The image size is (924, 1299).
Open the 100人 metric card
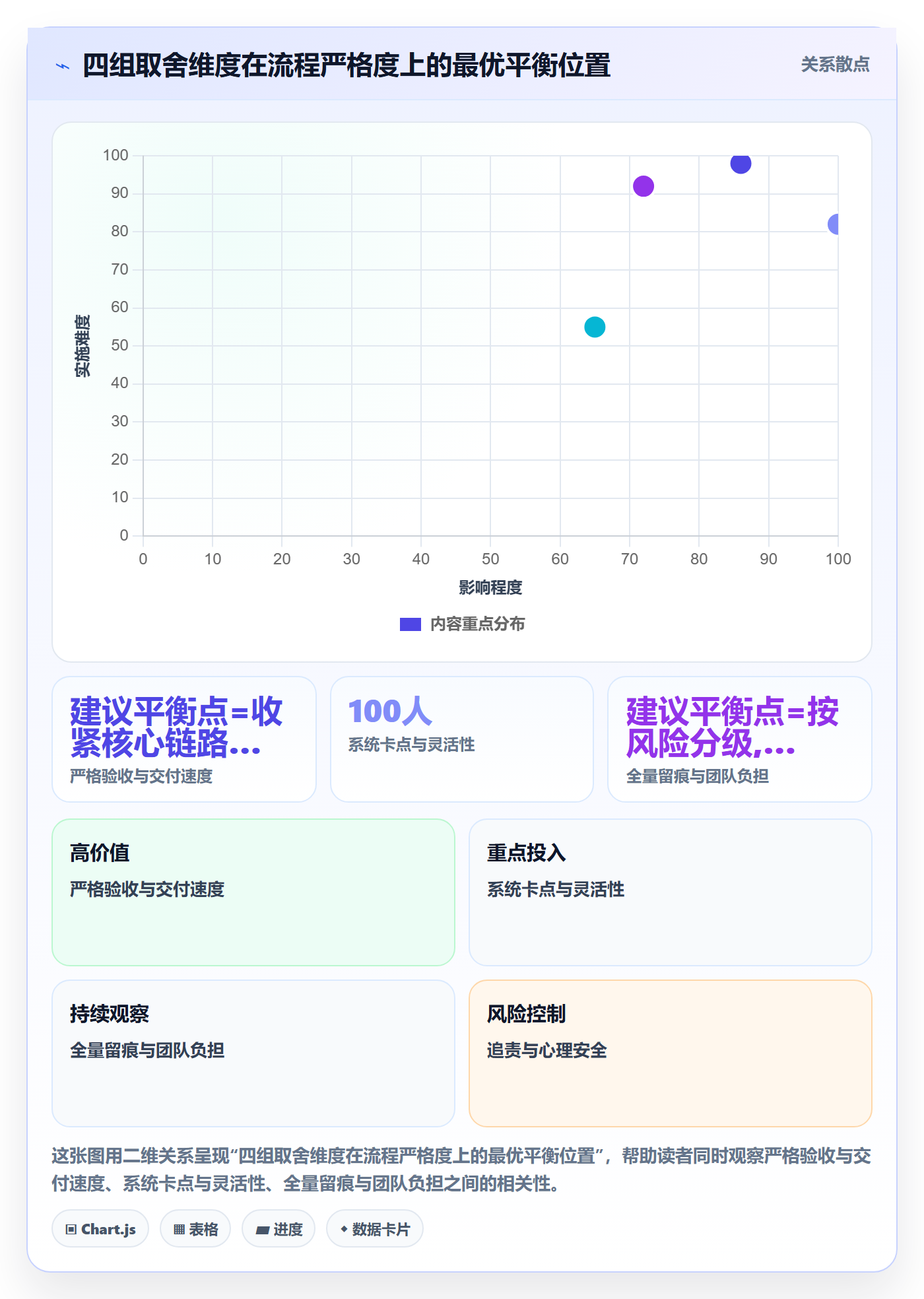coord(462,739)
